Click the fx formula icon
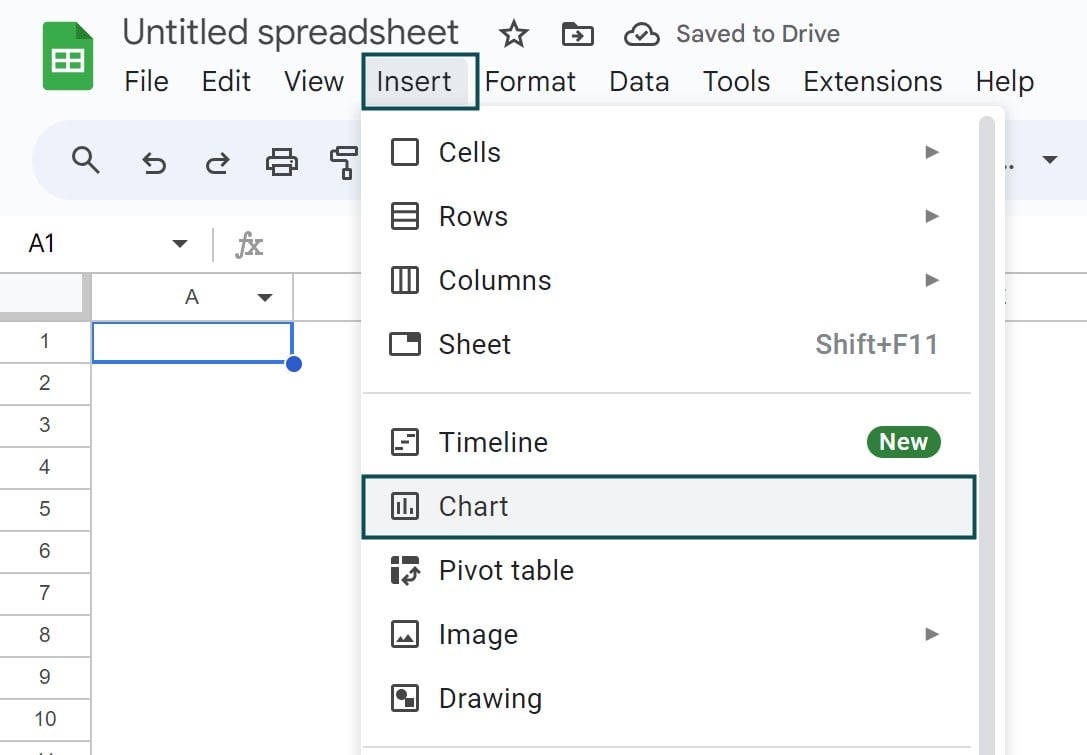 point(248,243)
